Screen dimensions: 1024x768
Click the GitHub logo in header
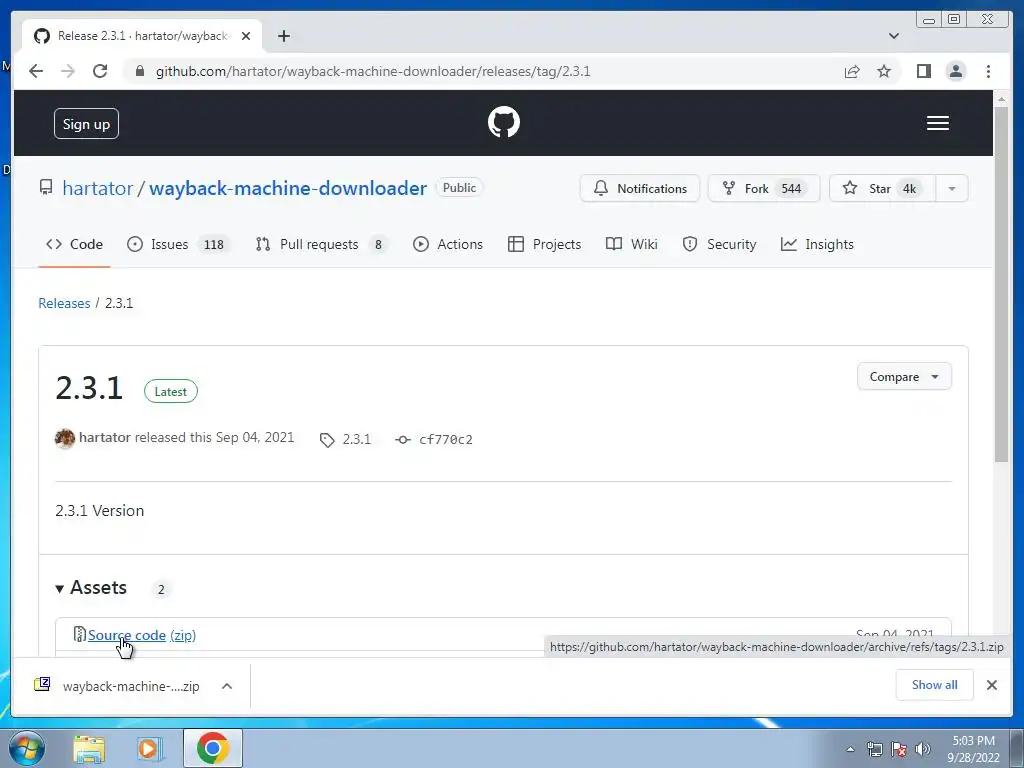click(504, 122)
